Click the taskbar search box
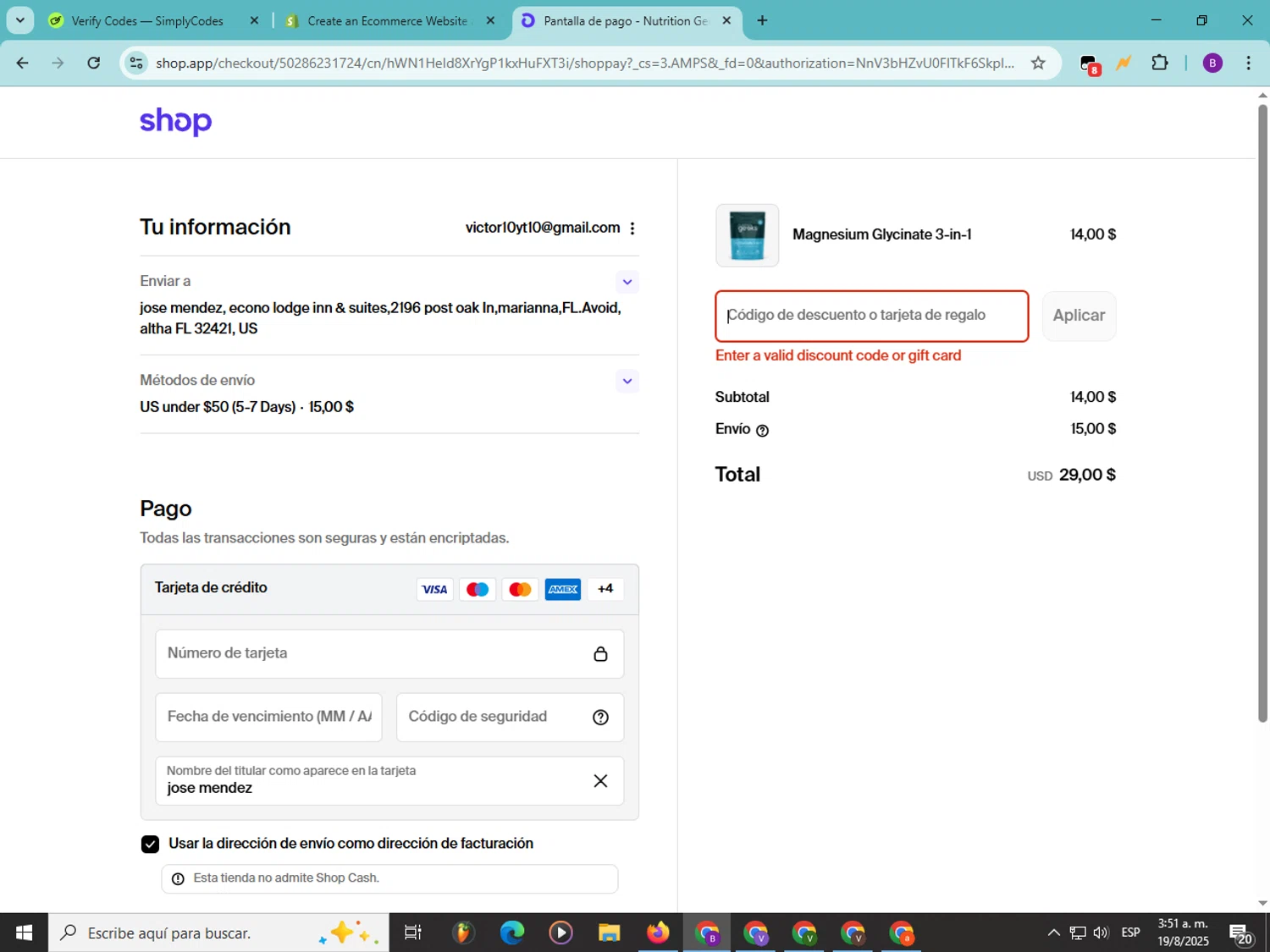1270x952 pixels. [x=218, y=933]
